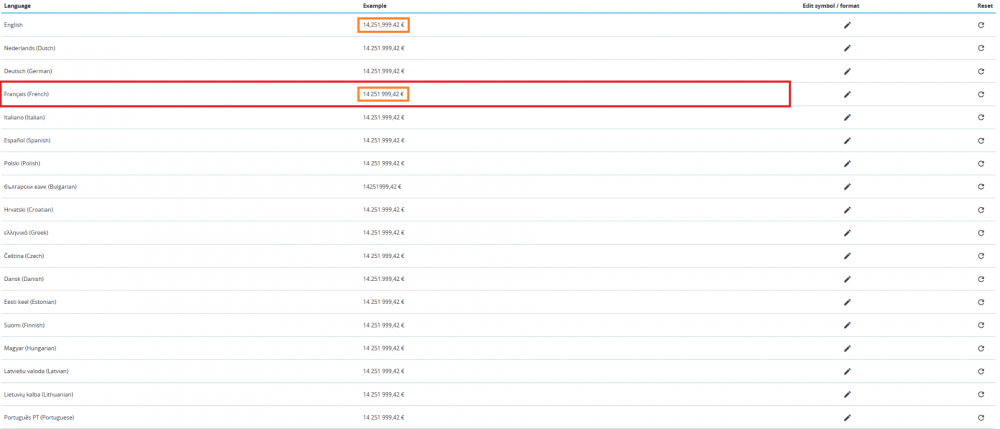Edit Dansk (Danish) format

(847, 279)
